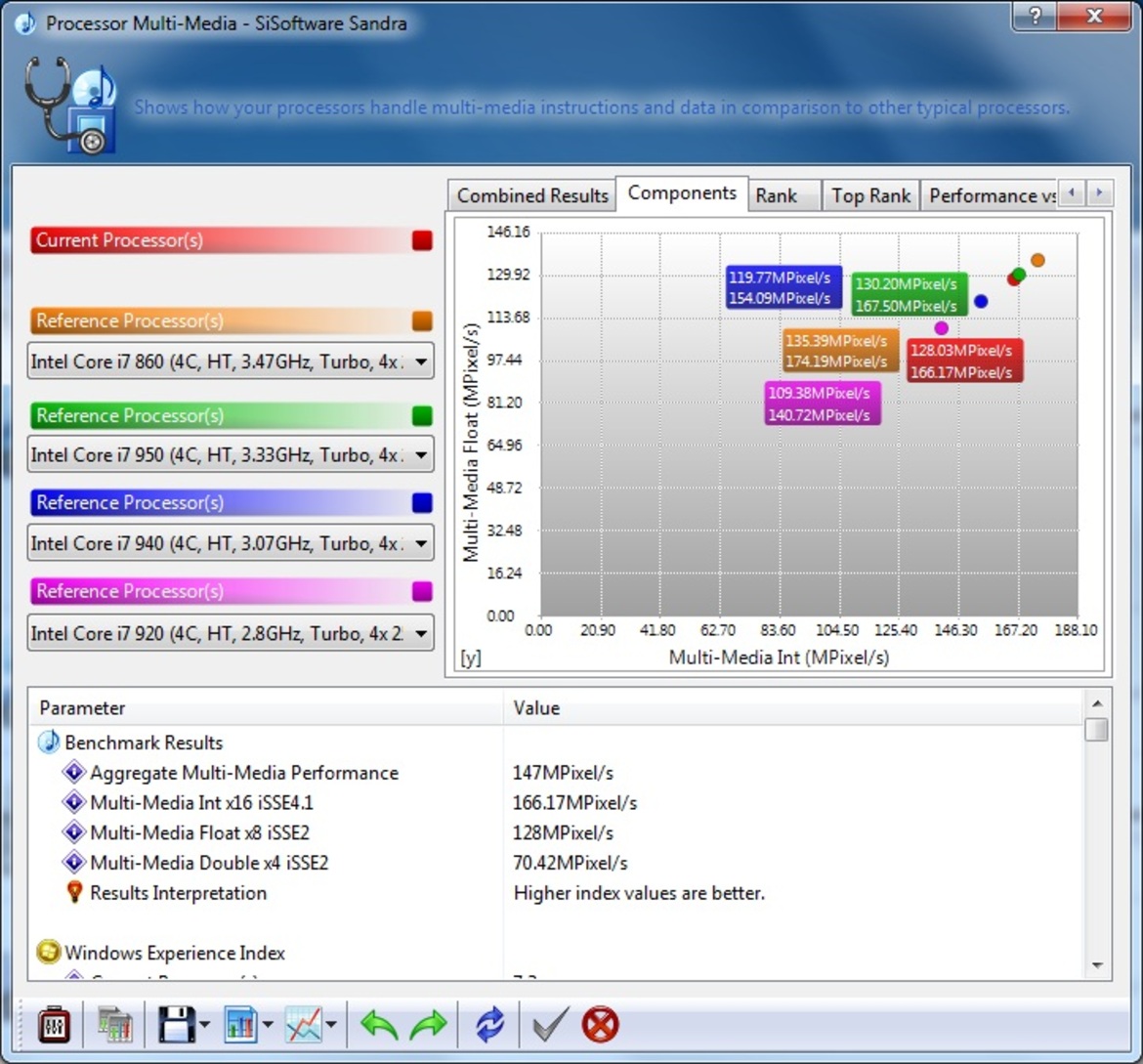Click the title bar application icon
Screen dimensions: 1143x1064
[x=25, y=23]
